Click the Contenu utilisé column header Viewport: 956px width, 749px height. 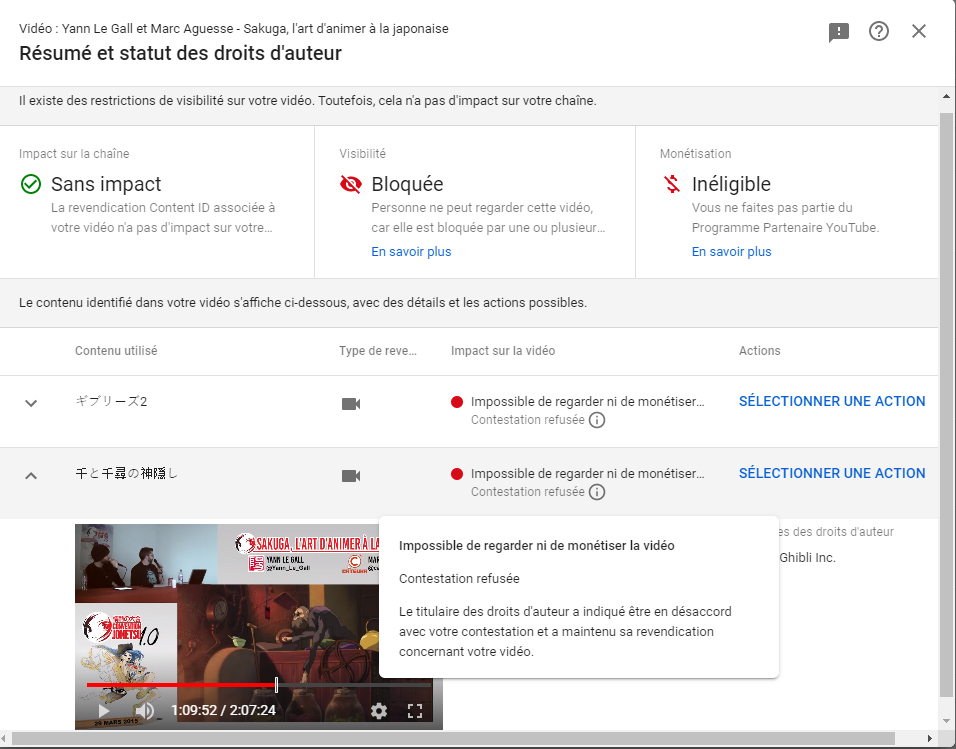116,351
